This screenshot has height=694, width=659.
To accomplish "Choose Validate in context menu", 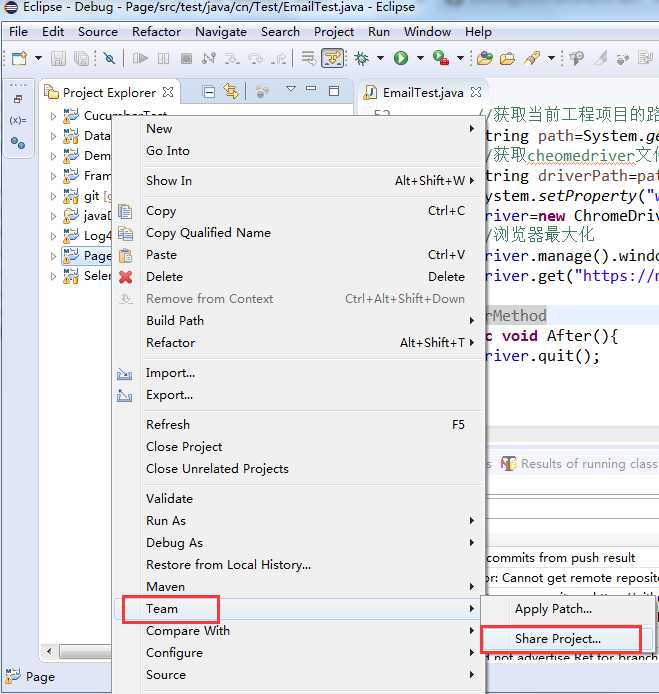I will [x=298, y=499].
